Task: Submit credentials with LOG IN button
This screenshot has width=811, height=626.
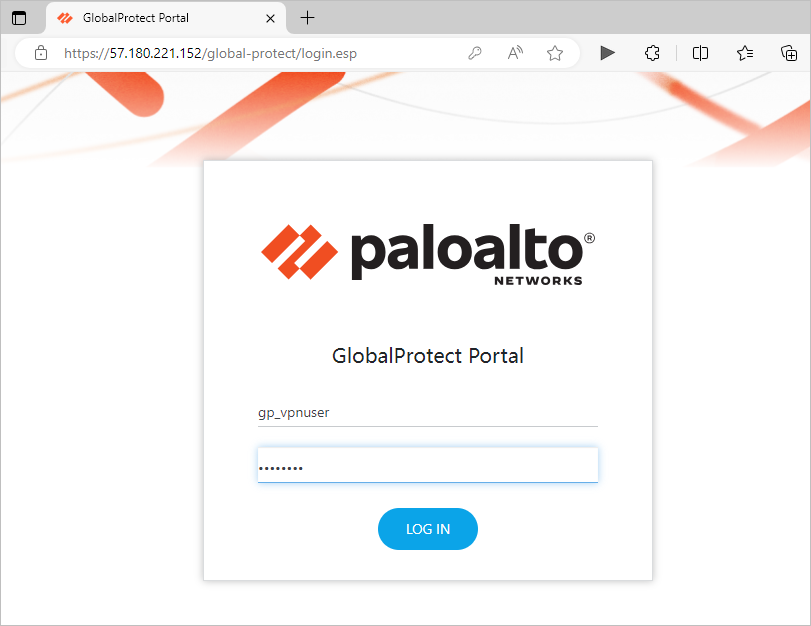Action: (428, 529)
